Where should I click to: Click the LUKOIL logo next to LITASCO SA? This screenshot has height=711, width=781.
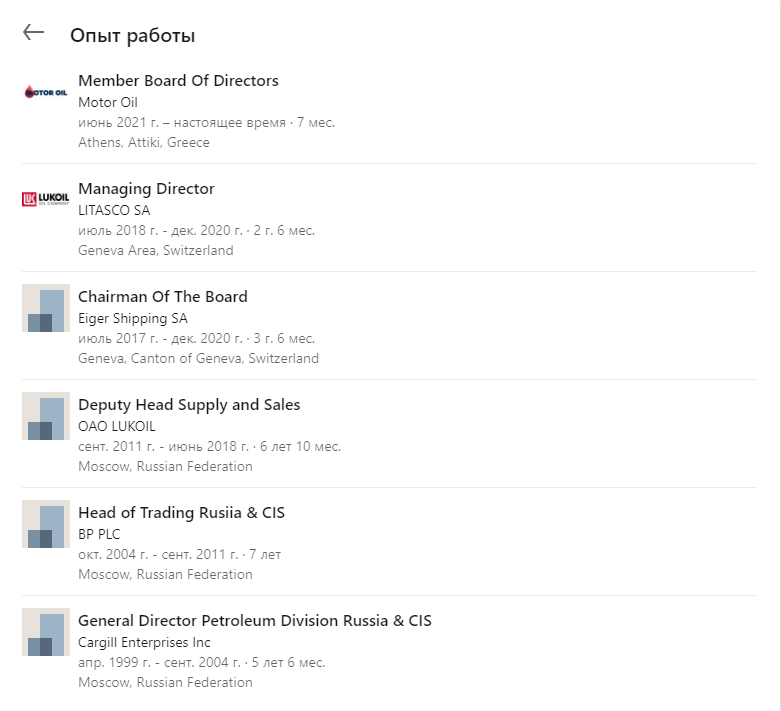pyautogui.click(x=45, y=200)
